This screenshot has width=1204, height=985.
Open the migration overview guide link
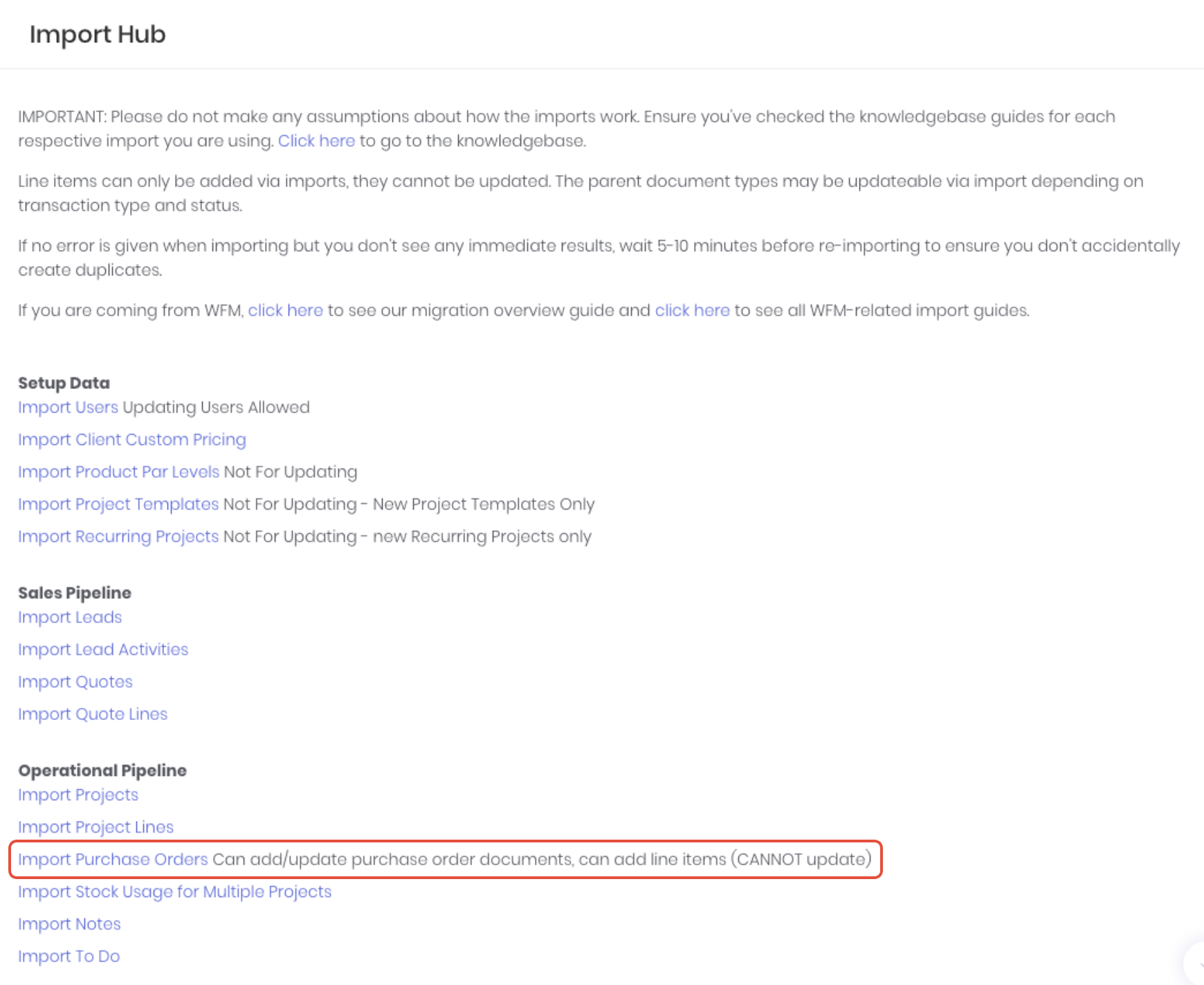tap(285, 310)
